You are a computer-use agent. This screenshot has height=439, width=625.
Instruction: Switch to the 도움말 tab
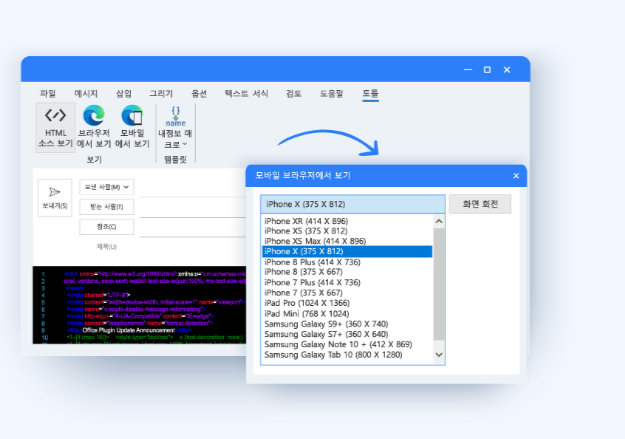pyautogui.click(x=331, y=93)
